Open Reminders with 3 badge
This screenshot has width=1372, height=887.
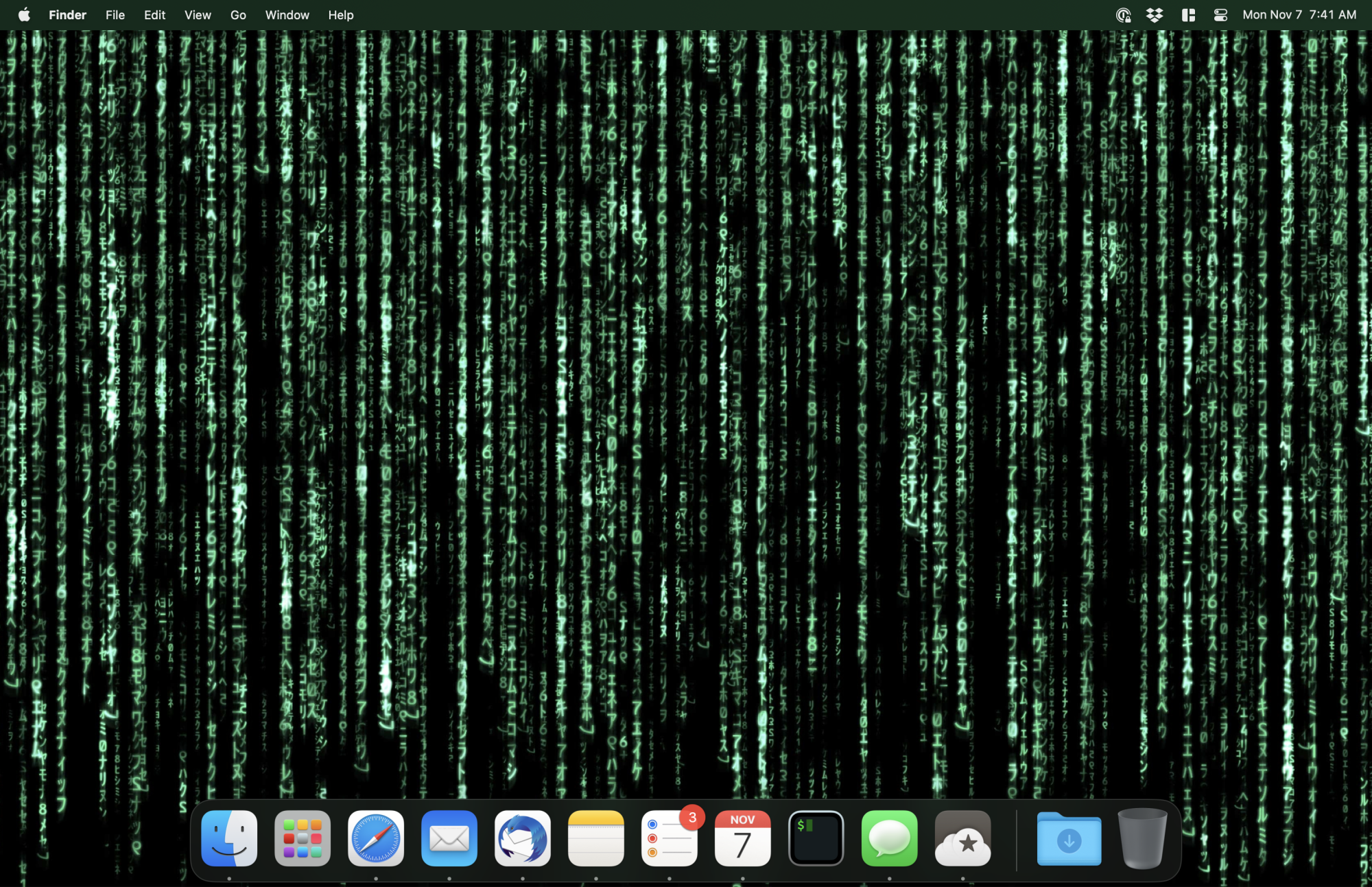tap(670, 838)
